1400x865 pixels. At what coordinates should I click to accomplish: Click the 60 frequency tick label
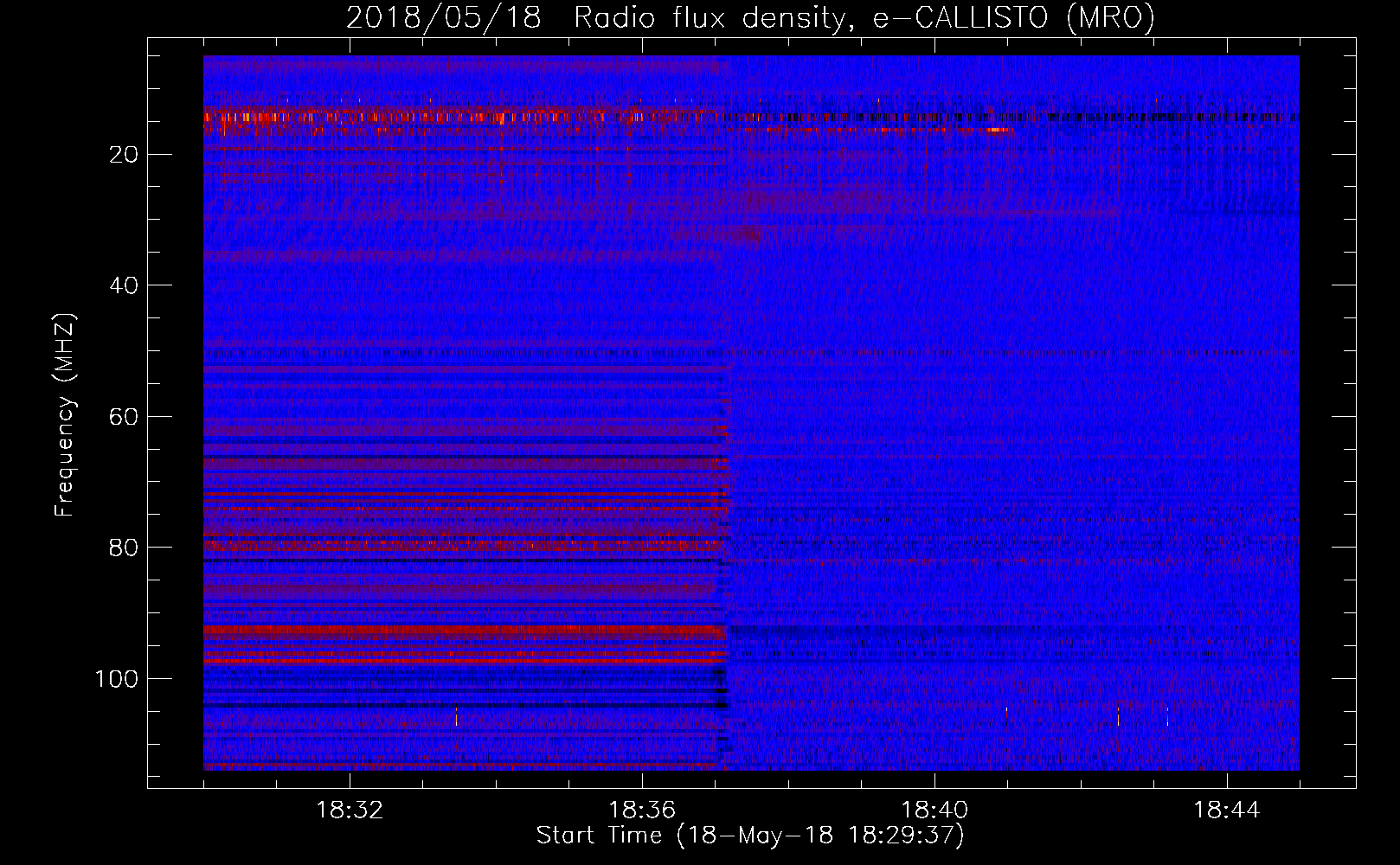click(125, 417)
